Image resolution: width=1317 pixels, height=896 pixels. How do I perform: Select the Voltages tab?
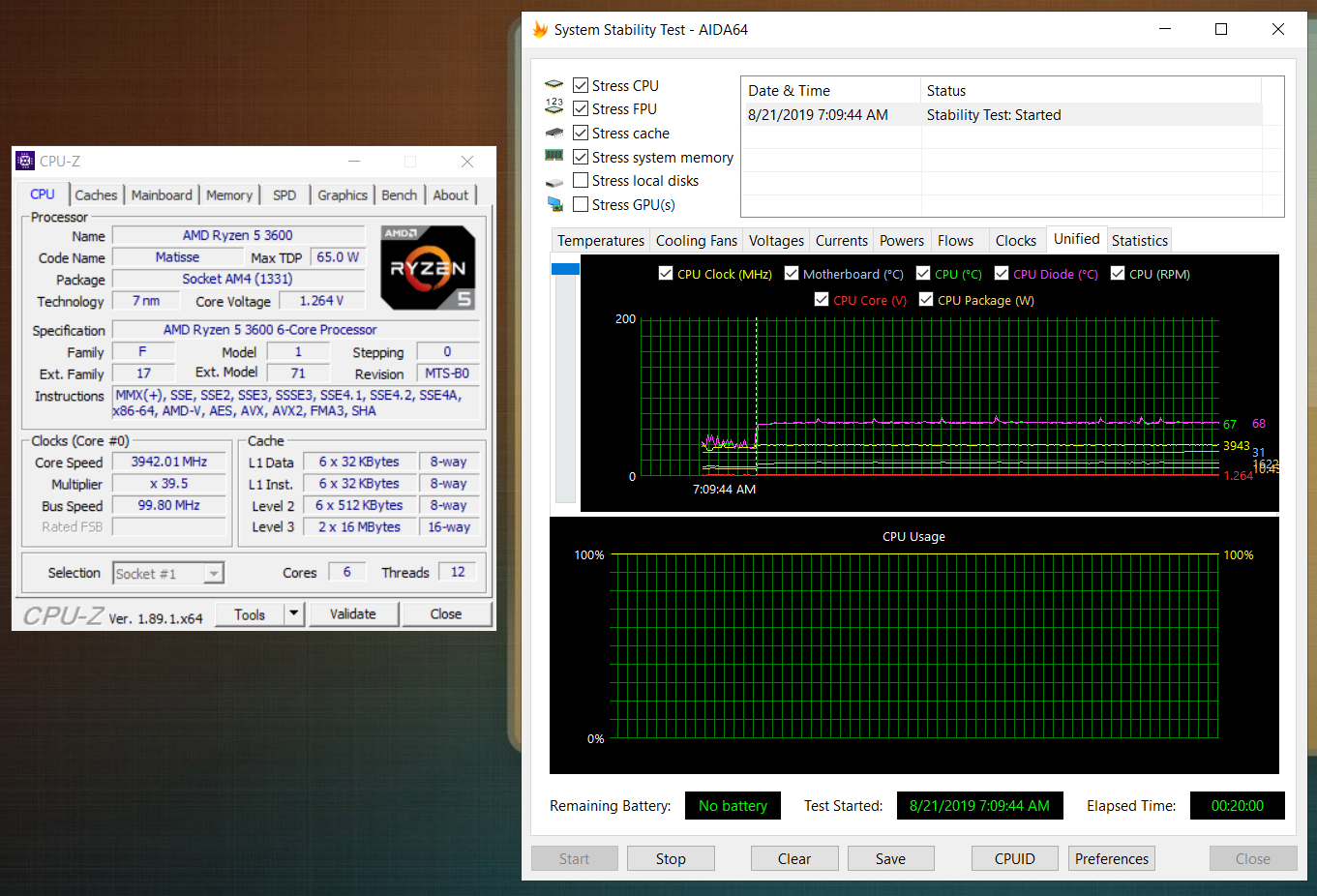click(x=776, y=241)
